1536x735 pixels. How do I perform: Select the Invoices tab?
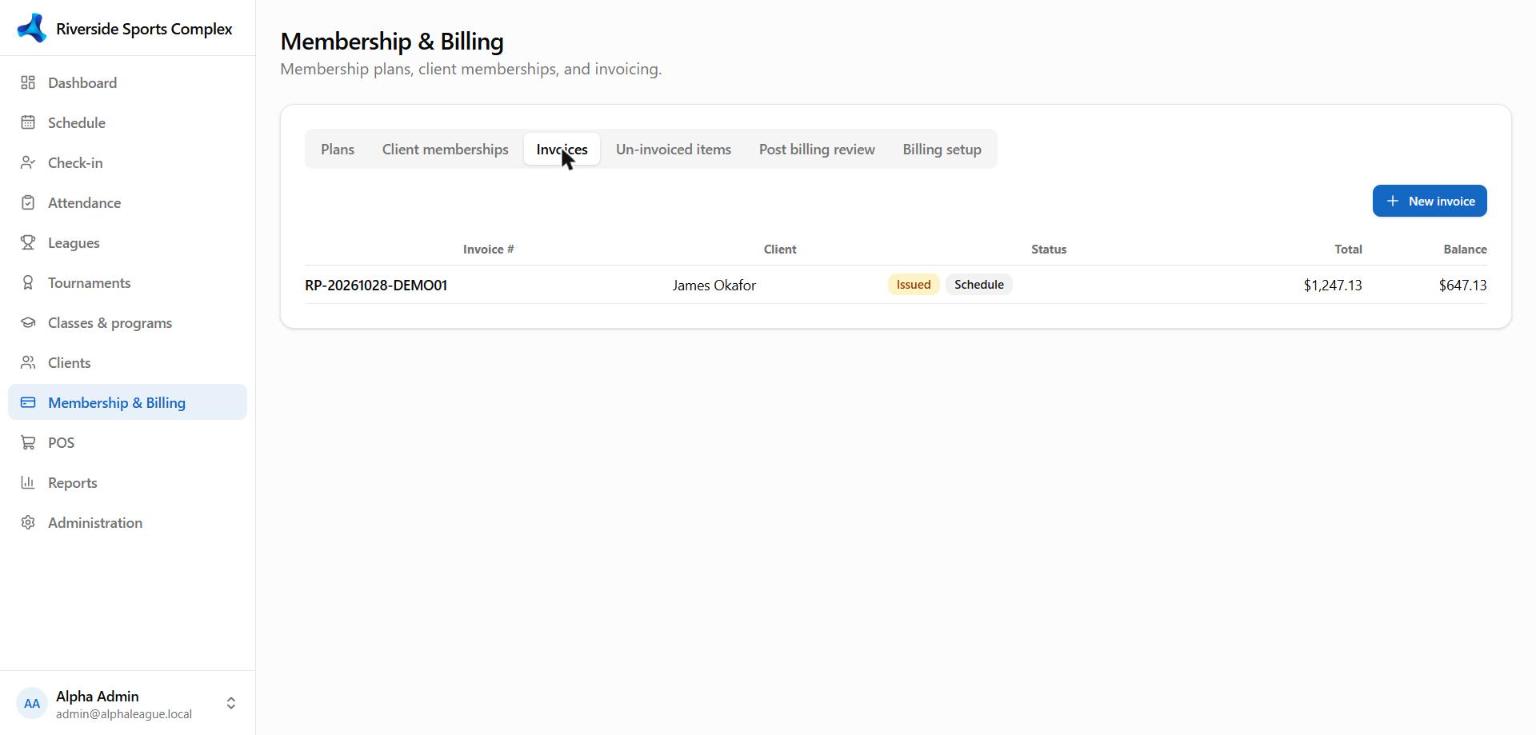(562, 149)
